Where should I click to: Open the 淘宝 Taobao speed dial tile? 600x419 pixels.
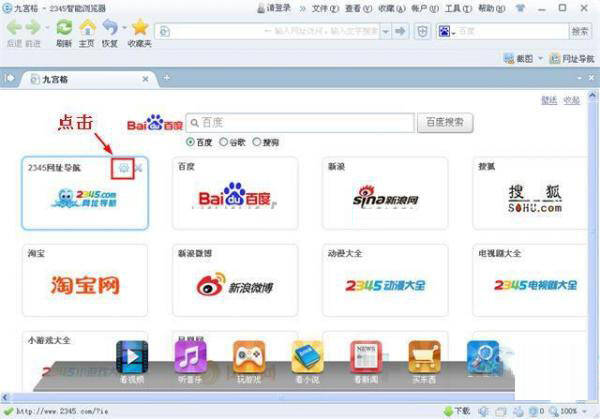[x=85, y=280]
